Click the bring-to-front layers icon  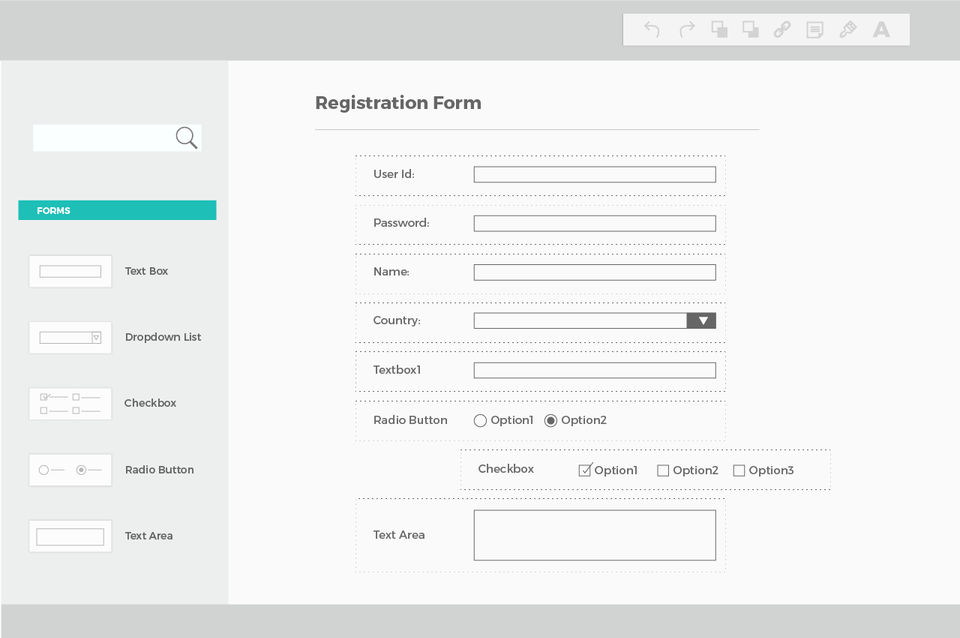(x=719, y=29)
